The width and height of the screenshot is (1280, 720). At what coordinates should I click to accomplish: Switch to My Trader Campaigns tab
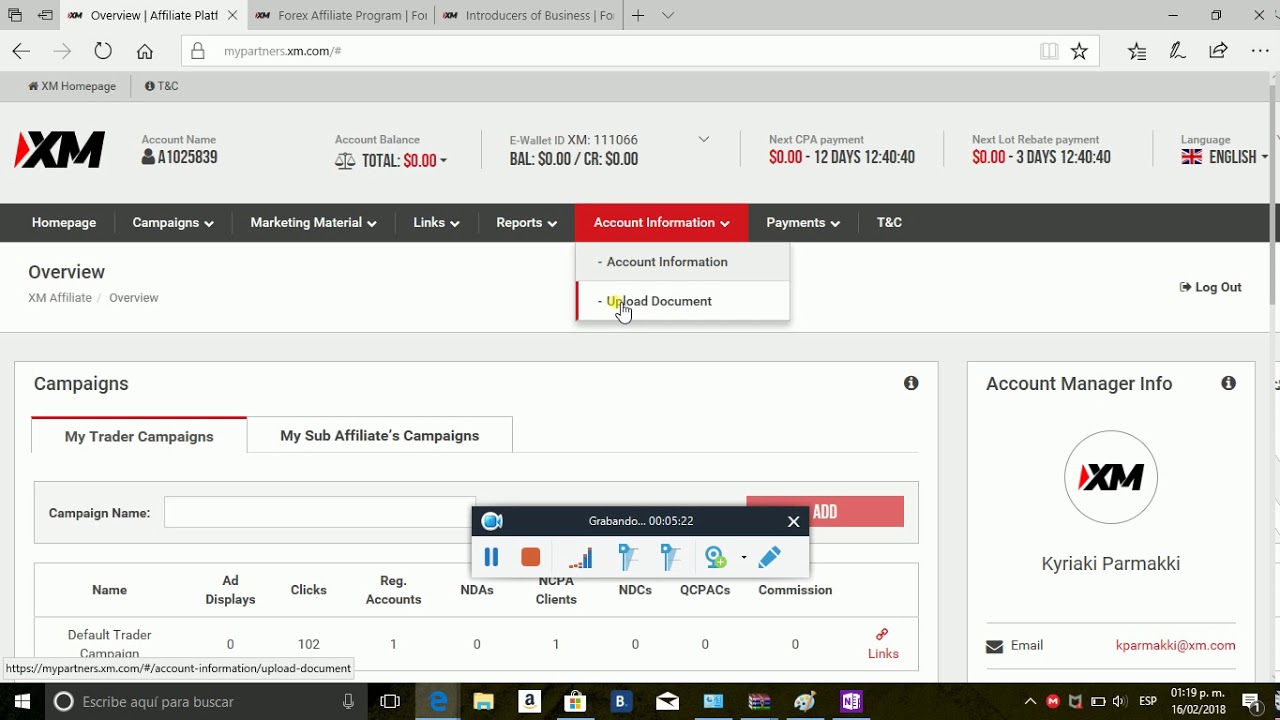click(x=139, y=436)
